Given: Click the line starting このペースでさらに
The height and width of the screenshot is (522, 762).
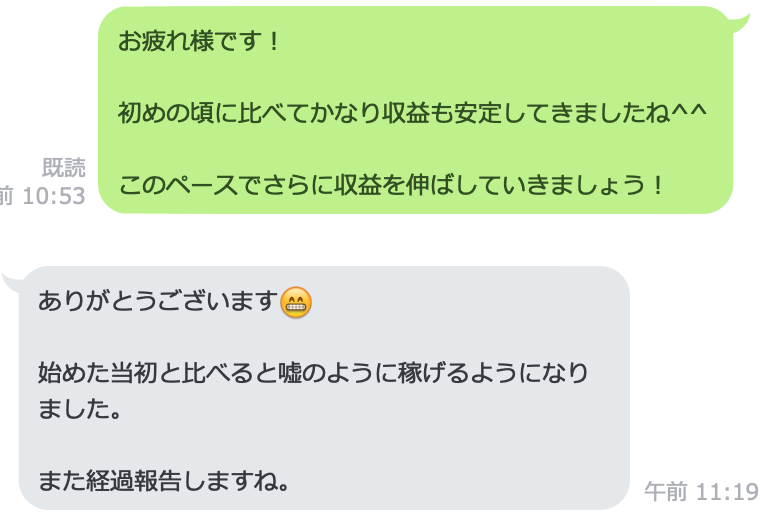Looking at the screenshot, I should [391, 185].
